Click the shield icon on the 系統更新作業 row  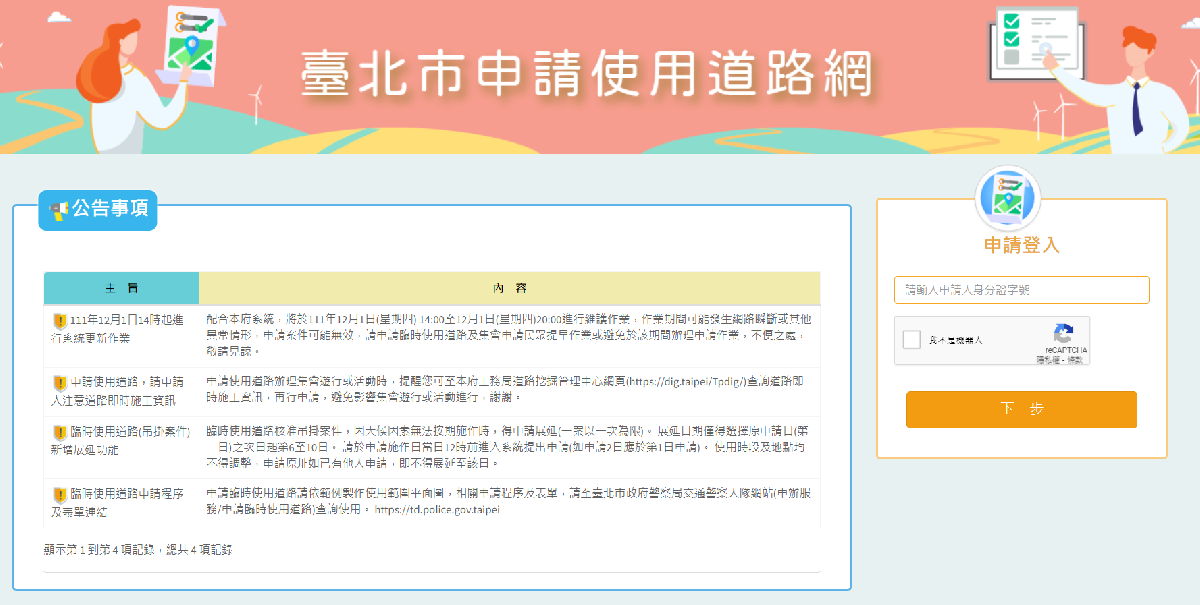pos(59,321)
